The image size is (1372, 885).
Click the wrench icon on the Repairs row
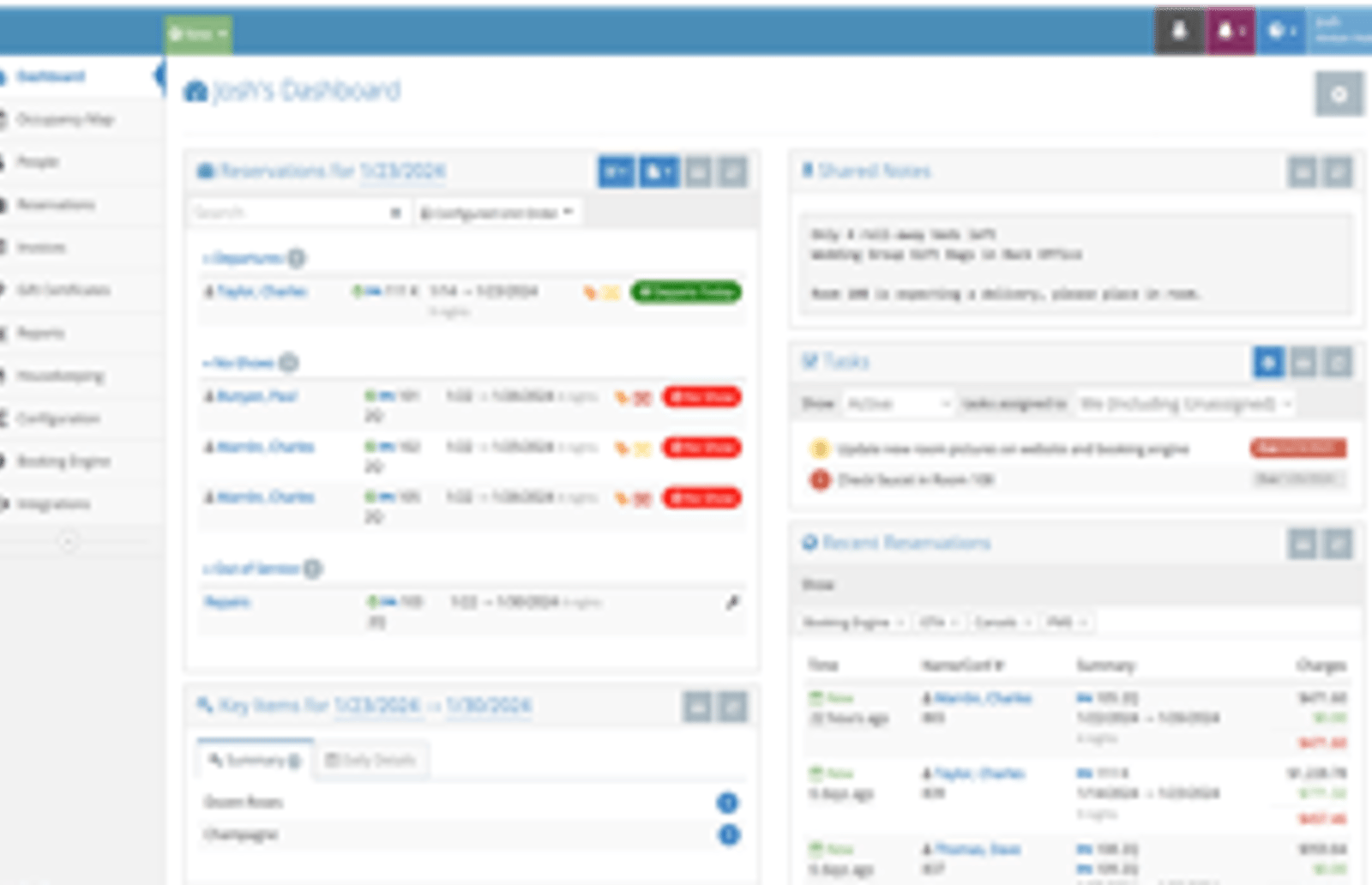coord(732,603)
